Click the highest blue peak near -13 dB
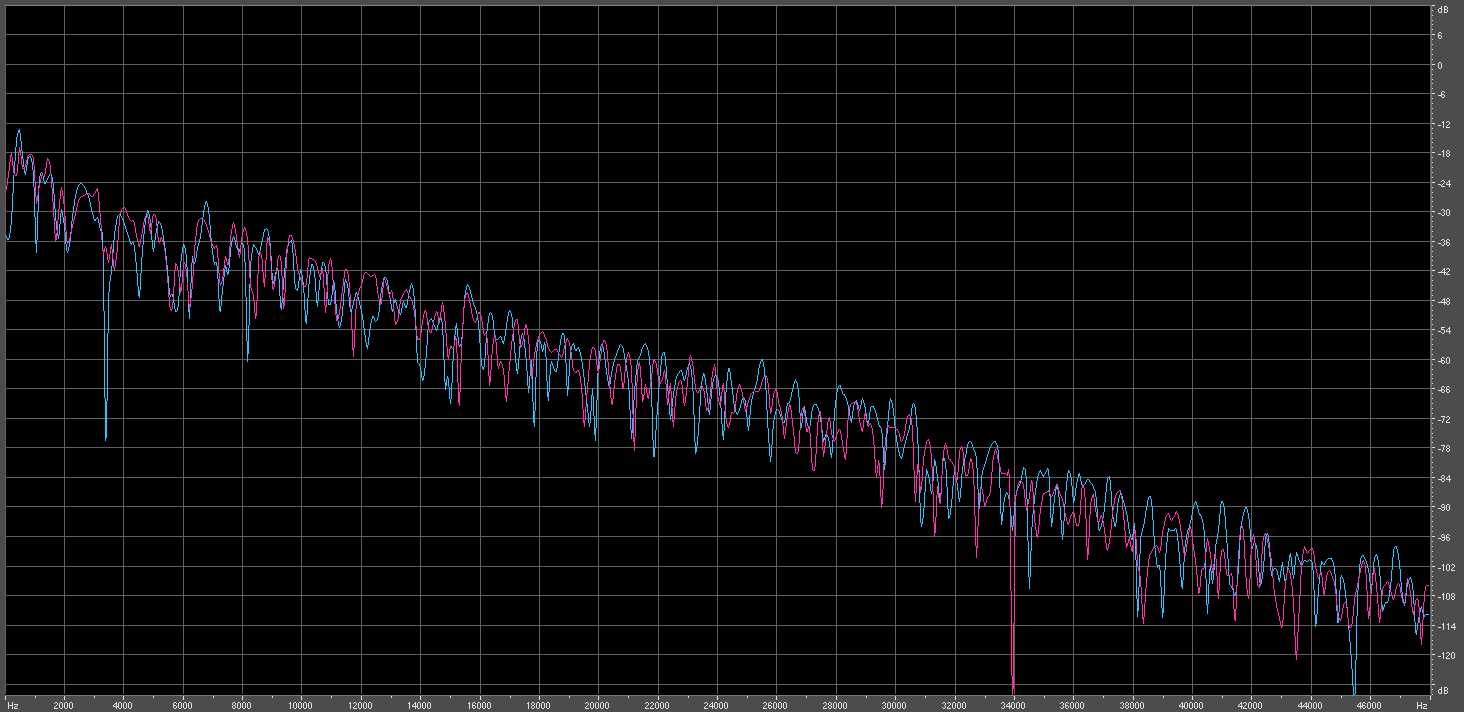The height and width of the screenshot is (712, 1464). click(18, 131)
